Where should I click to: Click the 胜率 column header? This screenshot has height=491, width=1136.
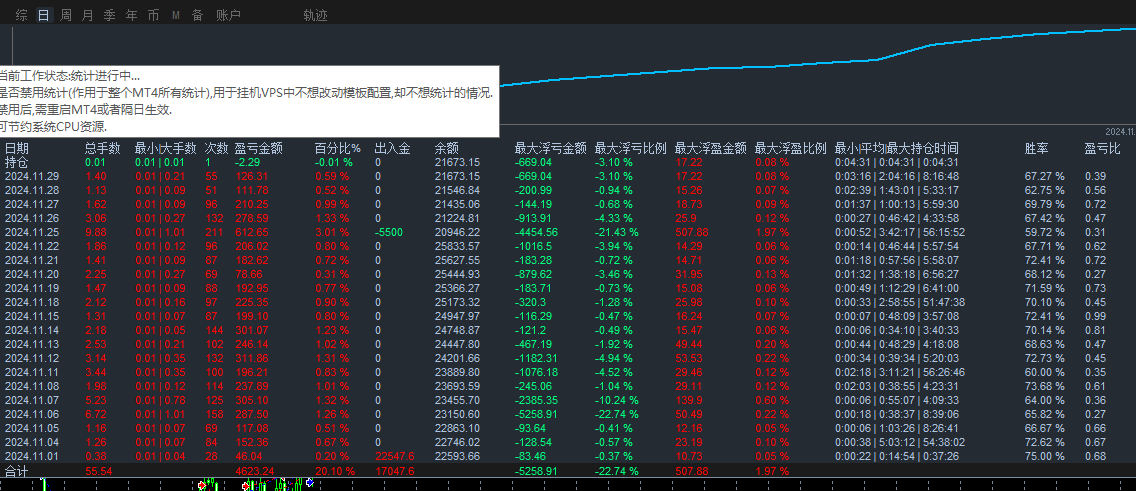tap(1037, 148)
